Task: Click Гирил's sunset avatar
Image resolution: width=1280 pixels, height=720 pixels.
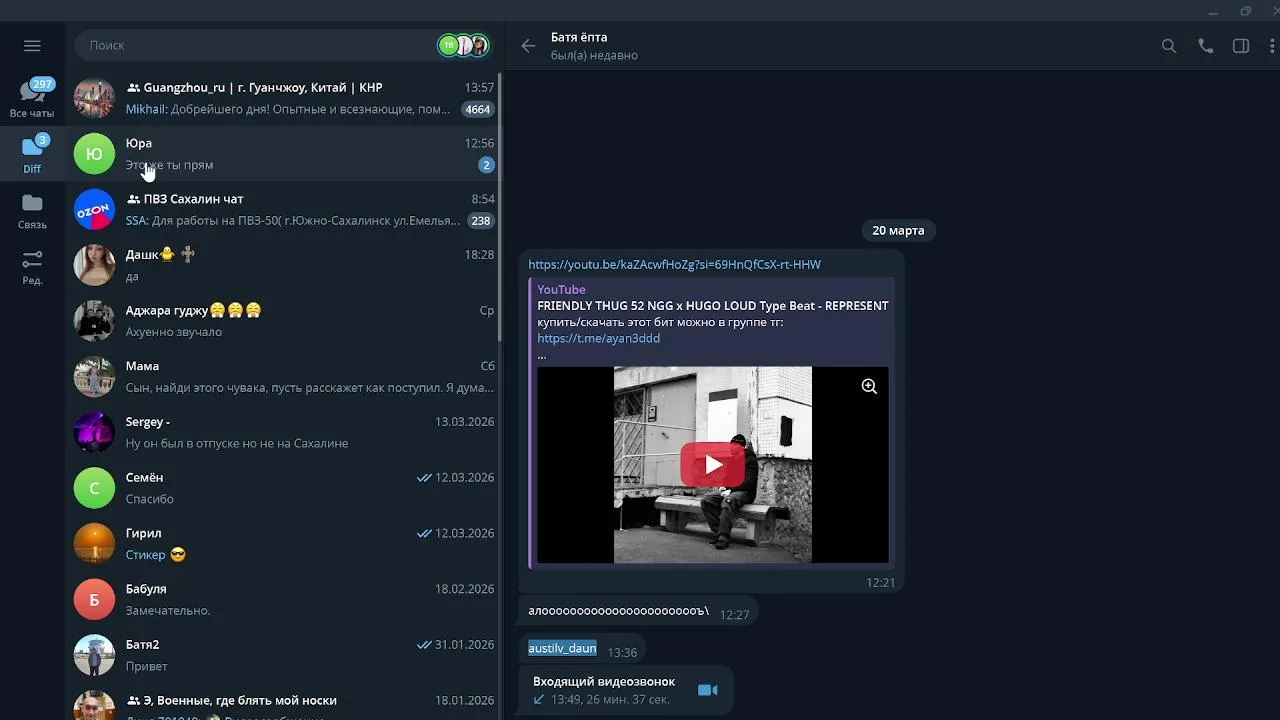Action: pyautogui.click(x=94, y=544)
